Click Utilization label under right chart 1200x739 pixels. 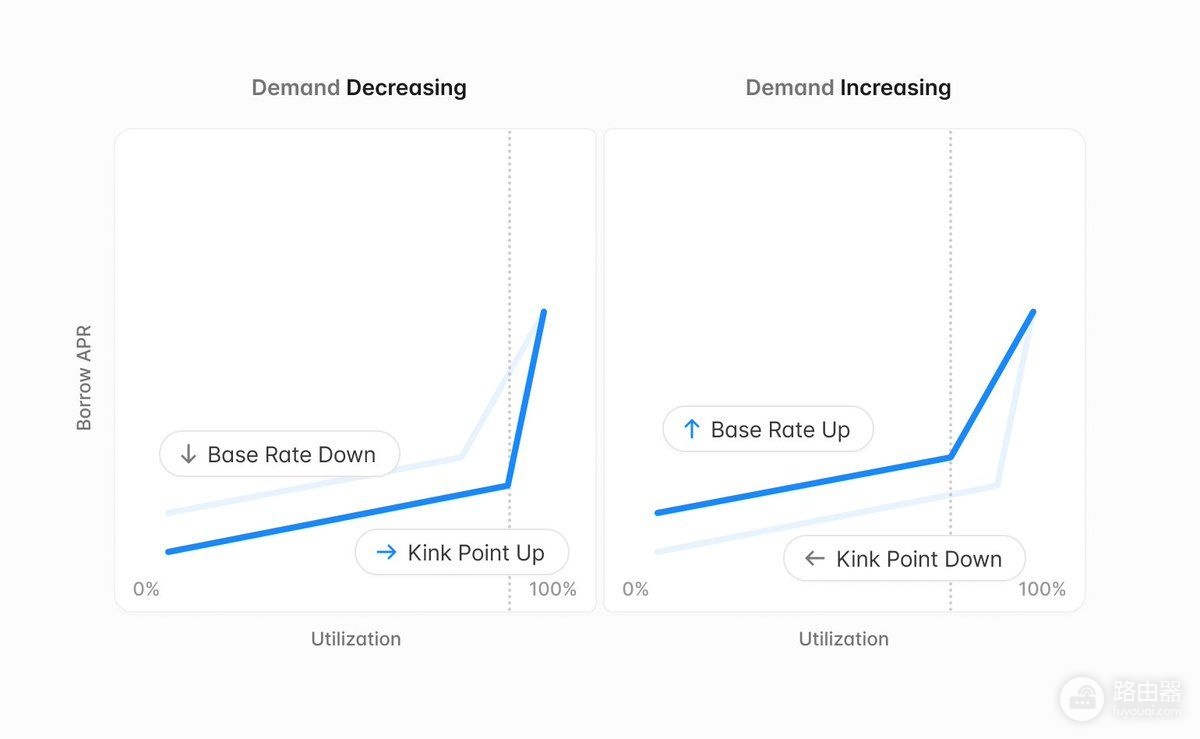point(843,639)
